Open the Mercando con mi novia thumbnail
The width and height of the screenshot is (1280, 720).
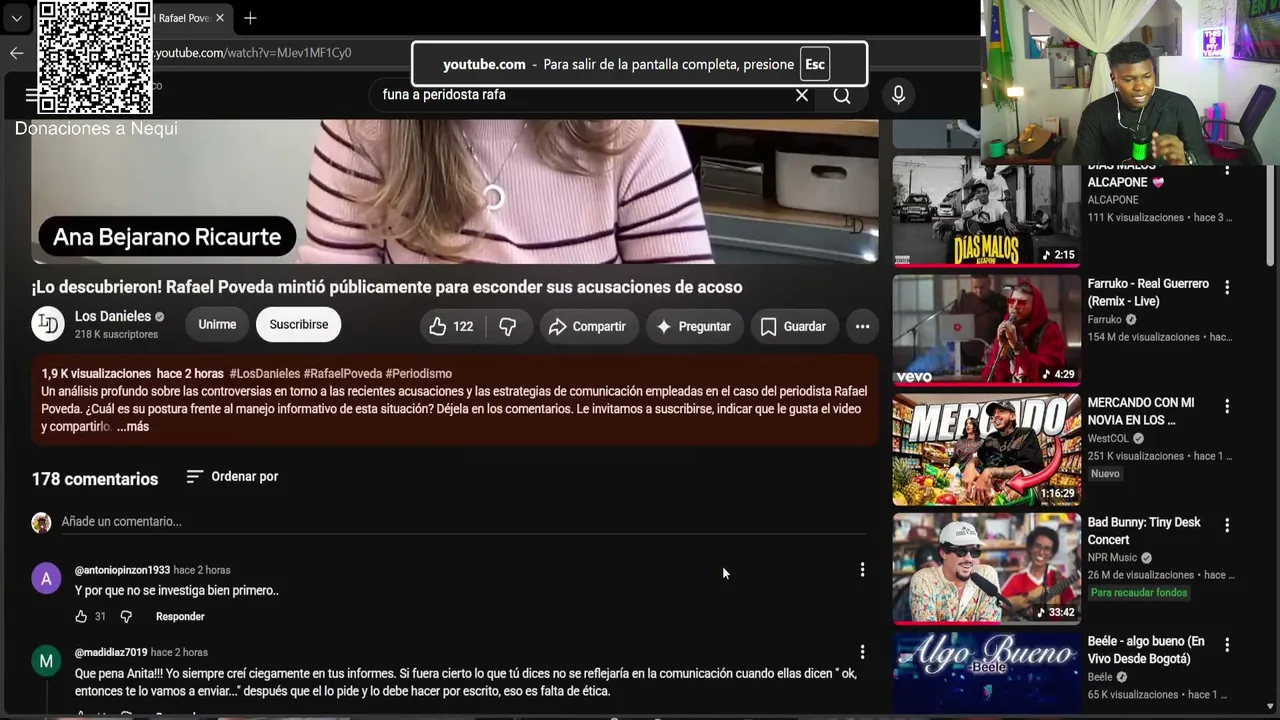986,449
